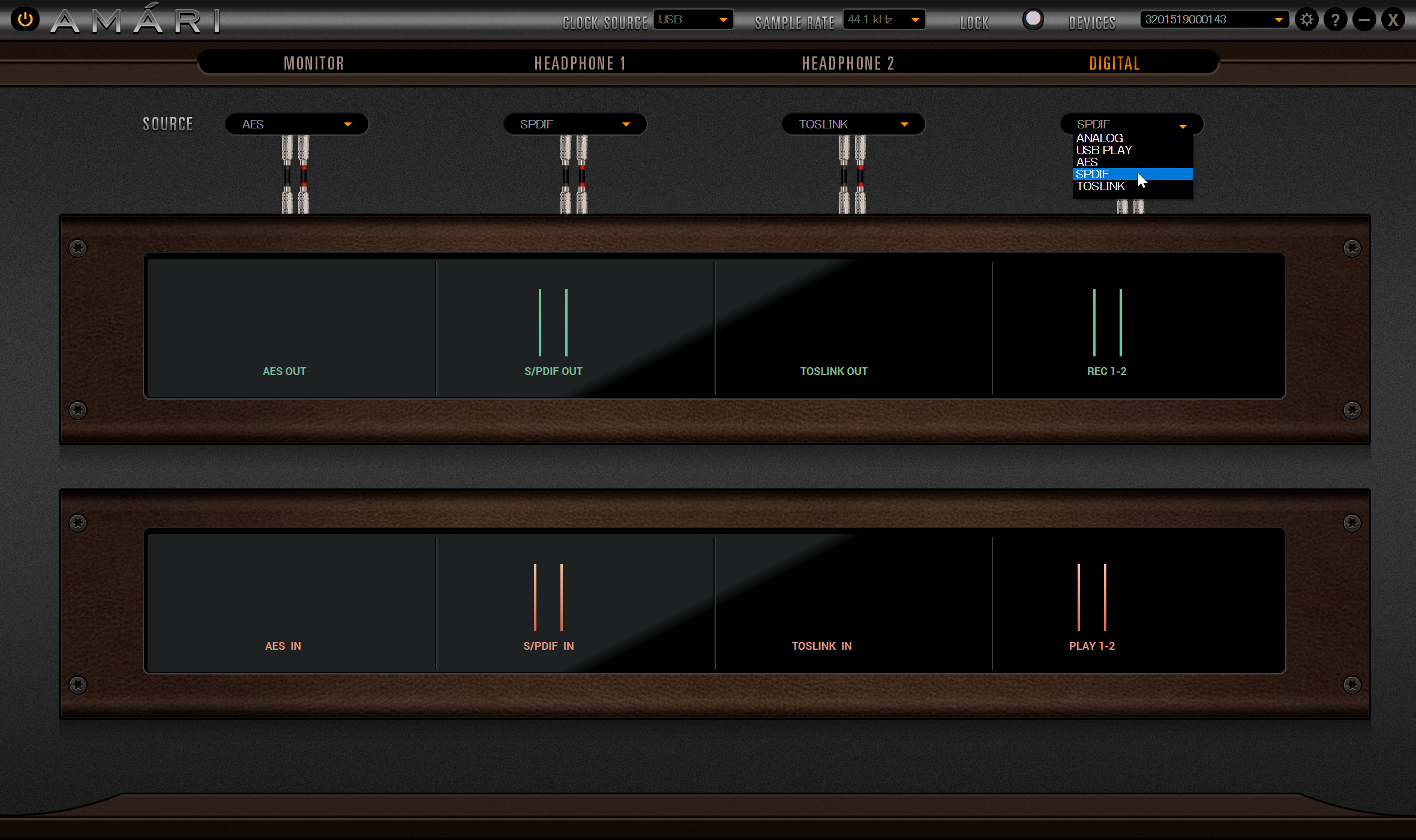
Task: Open the Clock Source USB dropdown
Action: (693, 20)
